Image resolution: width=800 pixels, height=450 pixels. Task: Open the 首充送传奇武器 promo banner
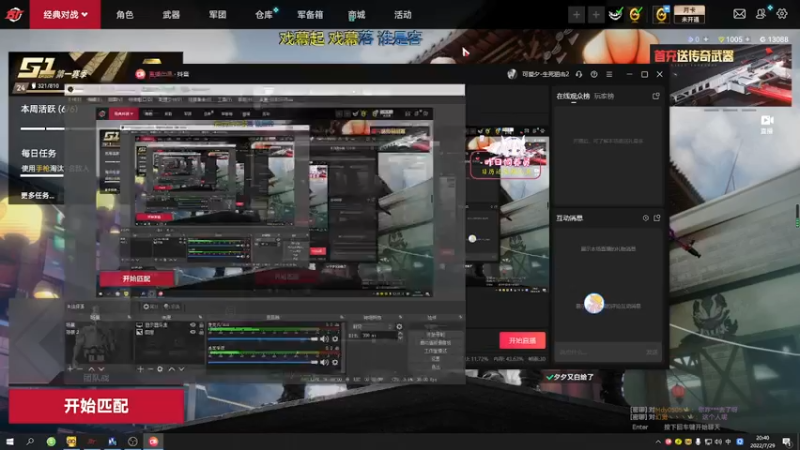[721, 76]
